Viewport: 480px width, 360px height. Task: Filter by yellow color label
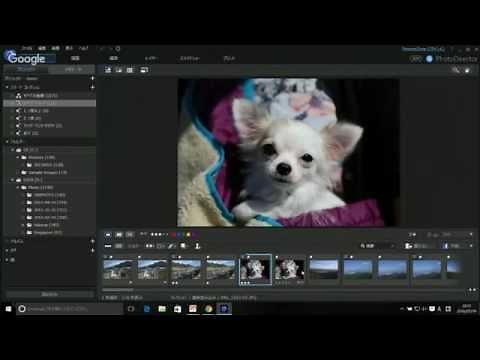[188, 235]
